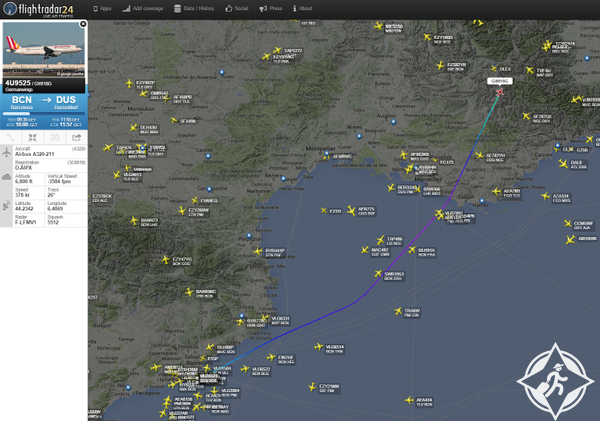Select the EWWEQ aircraft icon

[195, 200]
